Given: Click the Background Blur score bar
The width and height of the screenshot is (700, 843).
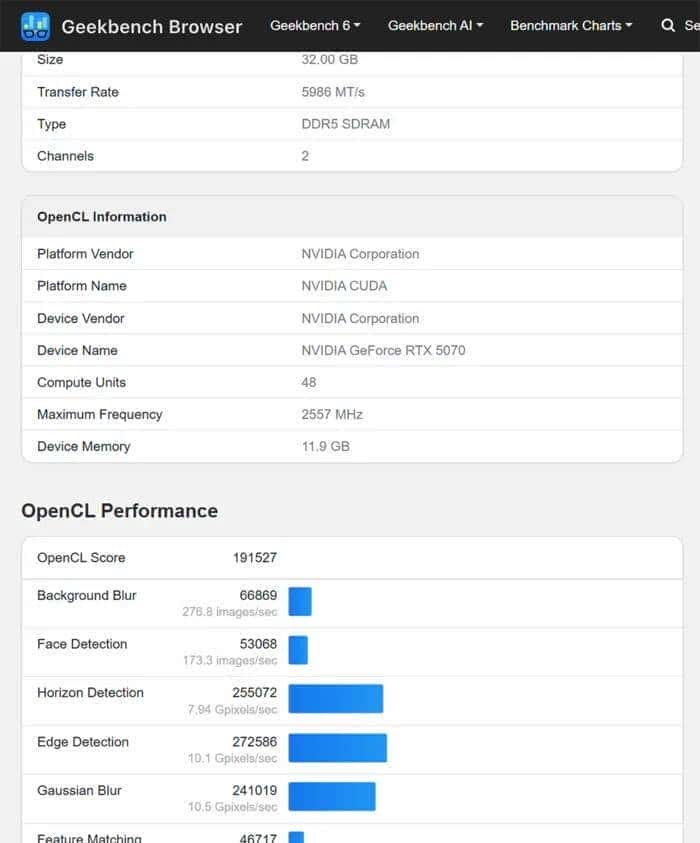Looking at the screenshot, I should click(300, 602).
